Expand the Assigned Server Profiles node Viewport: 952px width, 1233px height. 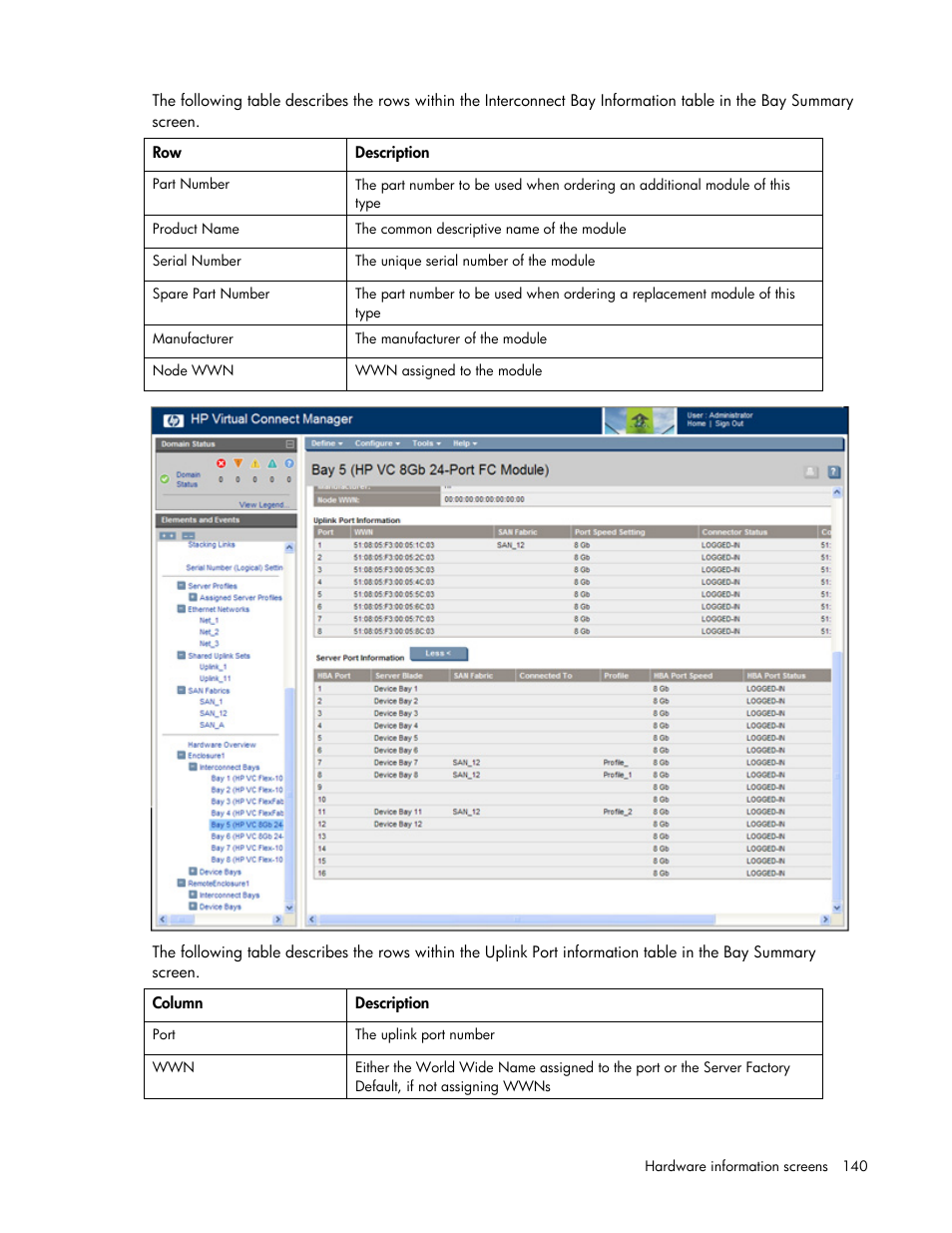(193, 597)
